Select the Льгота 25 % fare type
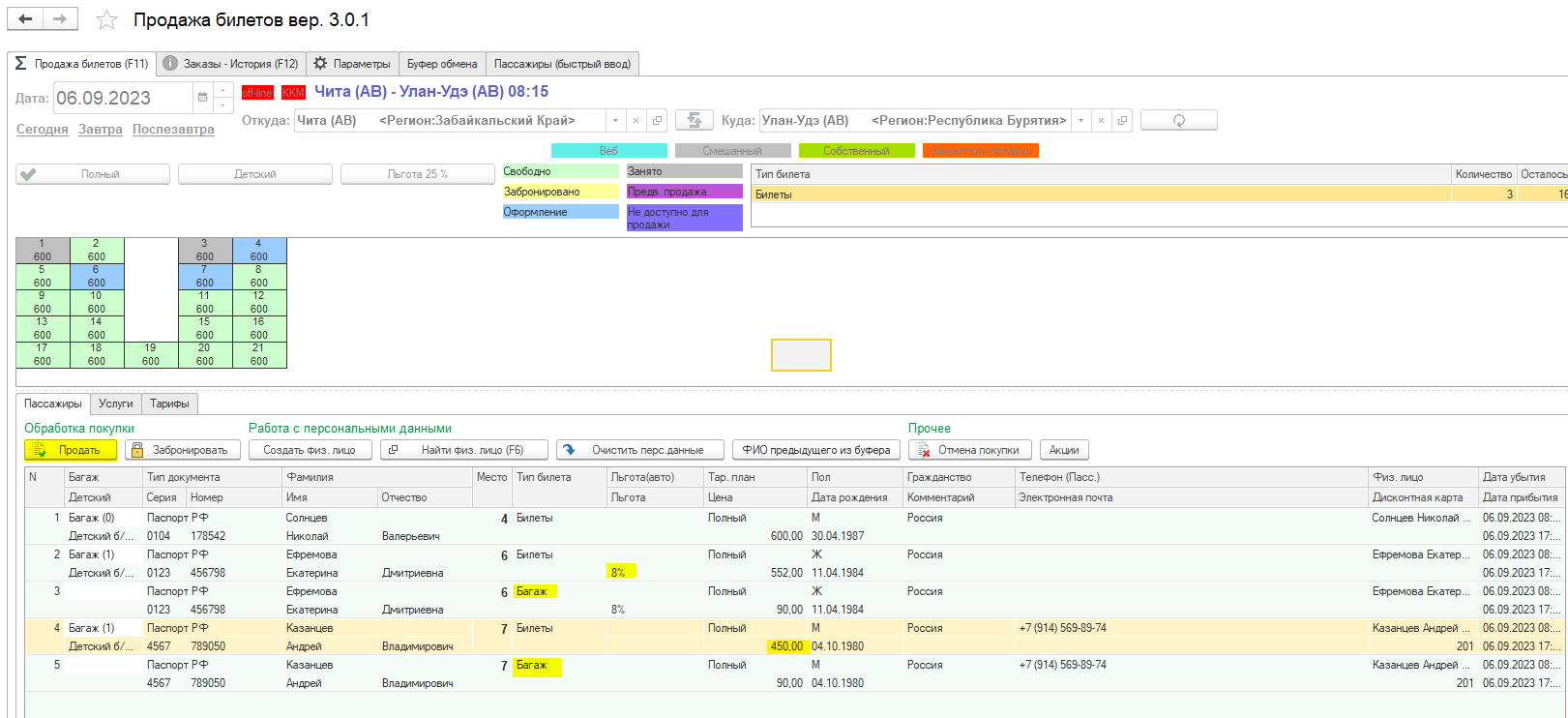This screenshot has width=1568, height=718. 418,174
